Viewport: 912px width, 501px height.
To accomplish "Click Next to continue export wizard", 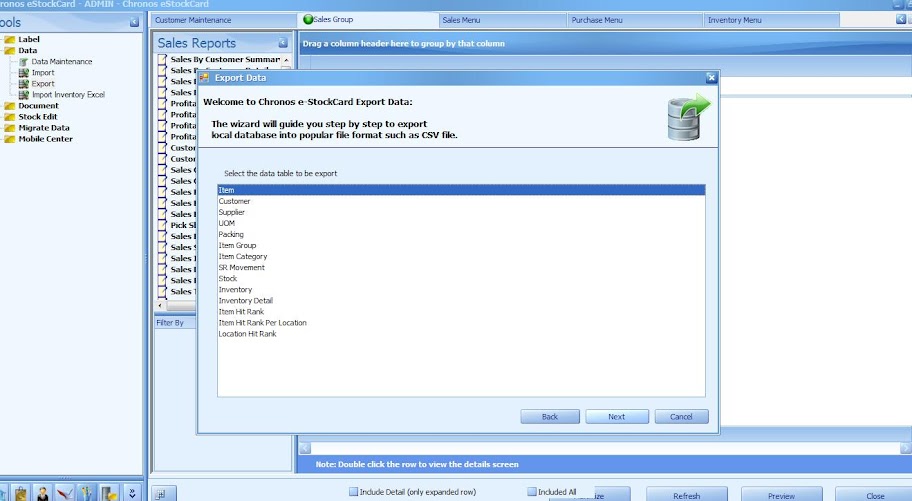I will click(x=617, y=417).
